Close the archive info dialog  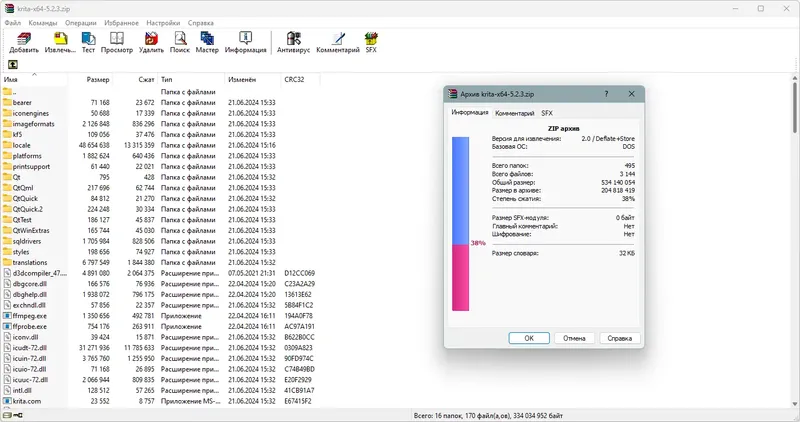tap(632, 94)
